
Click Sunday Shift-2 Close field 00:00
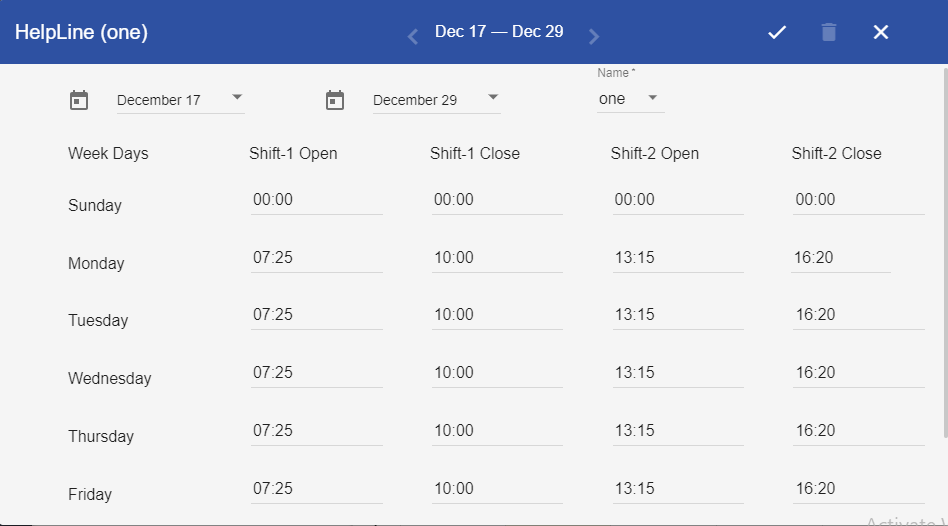(x=858, y=200)
